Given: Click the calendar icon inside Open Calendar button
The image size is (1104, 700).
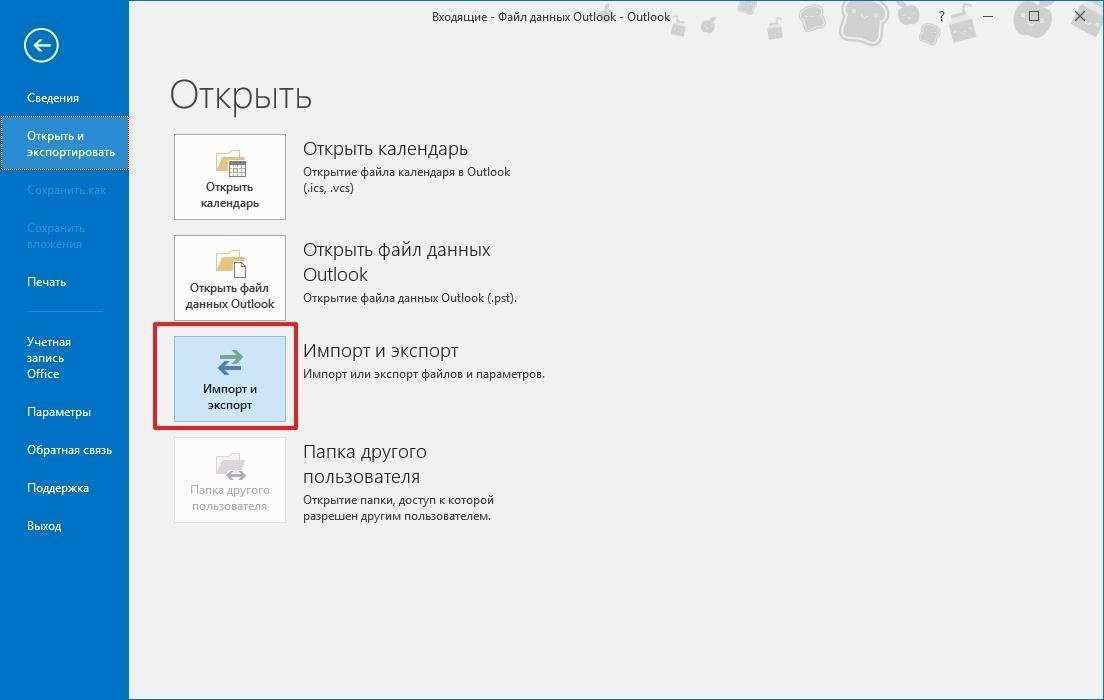Looking at the screenshot, I should click(229, 160).
